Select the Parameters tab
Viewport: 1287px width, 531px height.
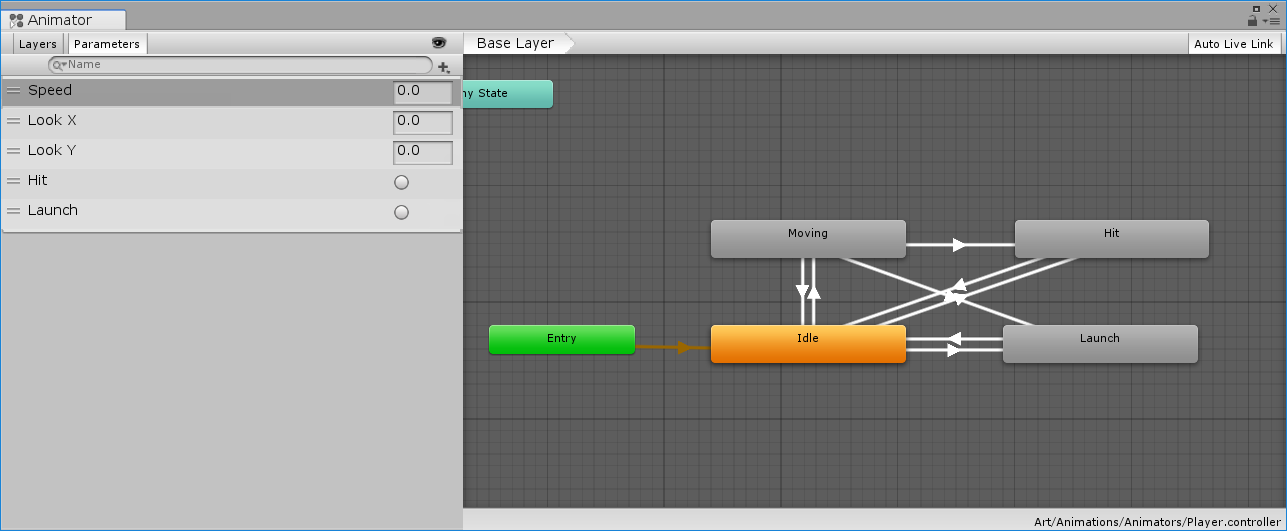107,44
